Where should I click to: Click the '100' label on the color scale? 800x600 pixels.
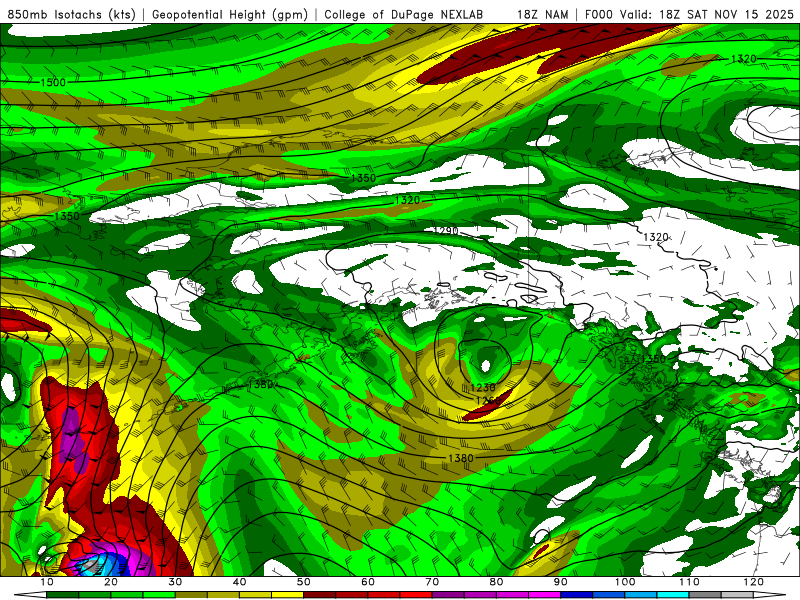[x=625, y=582]
